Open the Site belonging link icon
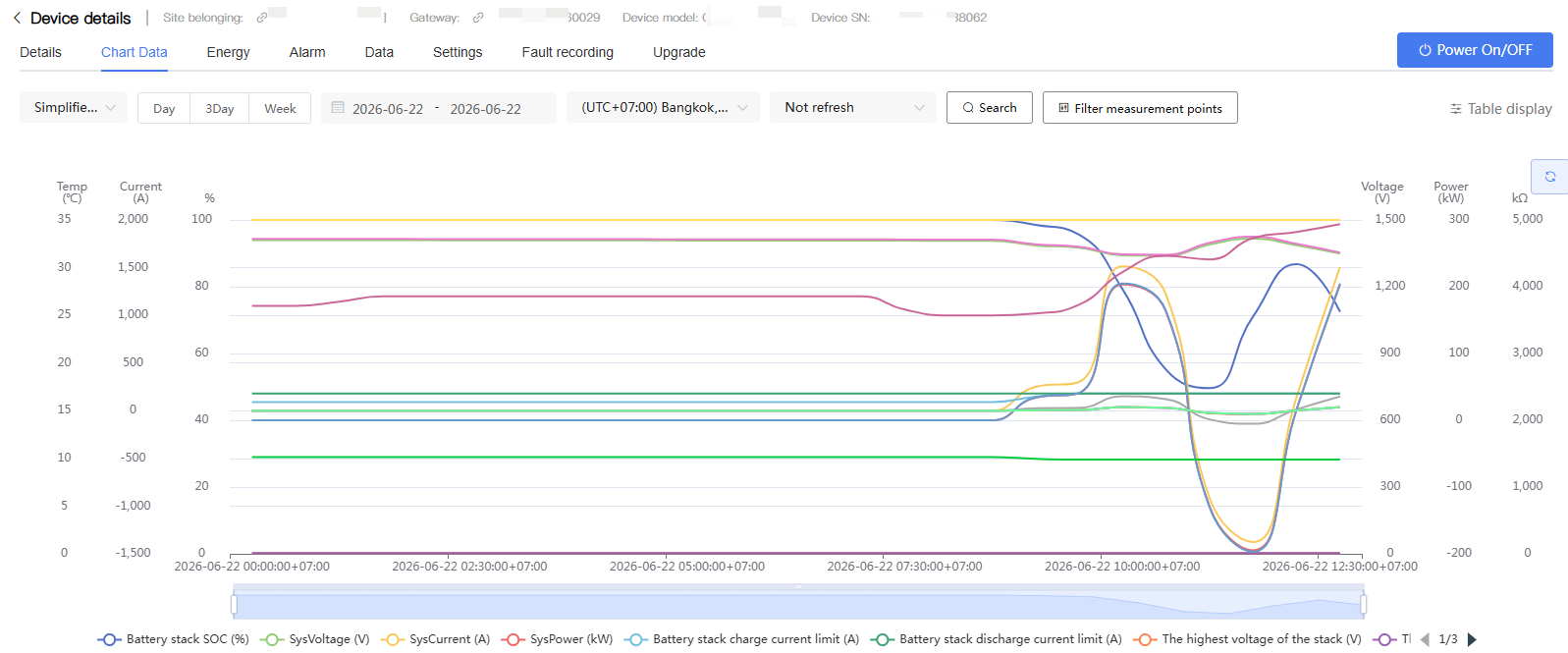Viewport: 1568px width, 653px height. tap(262, 18)
